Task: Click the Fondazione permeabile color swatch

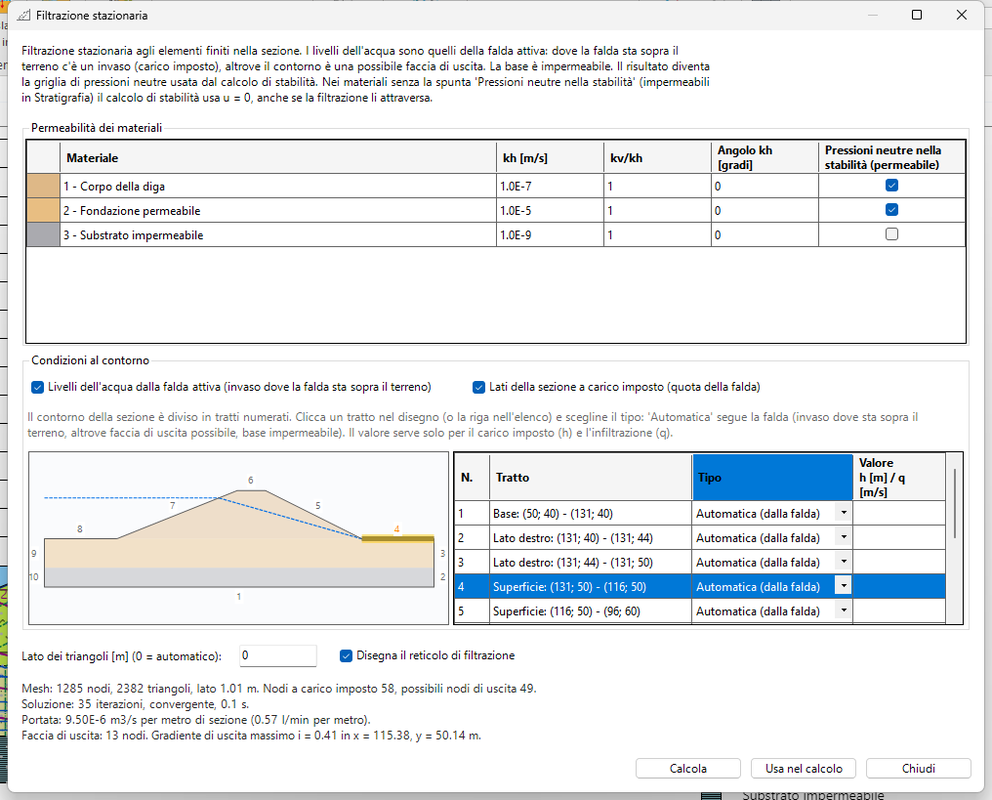Action: pos(43,211)
